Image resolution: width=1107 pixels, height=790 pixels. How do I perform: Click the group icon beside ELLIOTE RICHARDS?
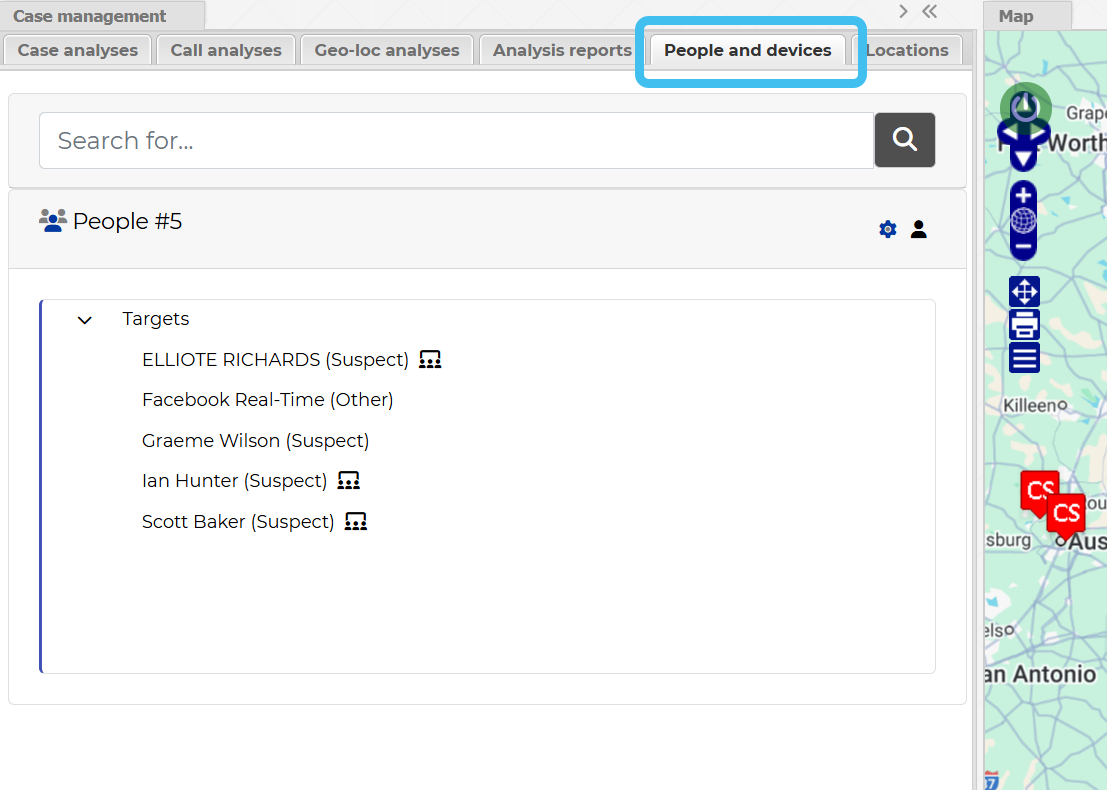[x=430, y=359]
